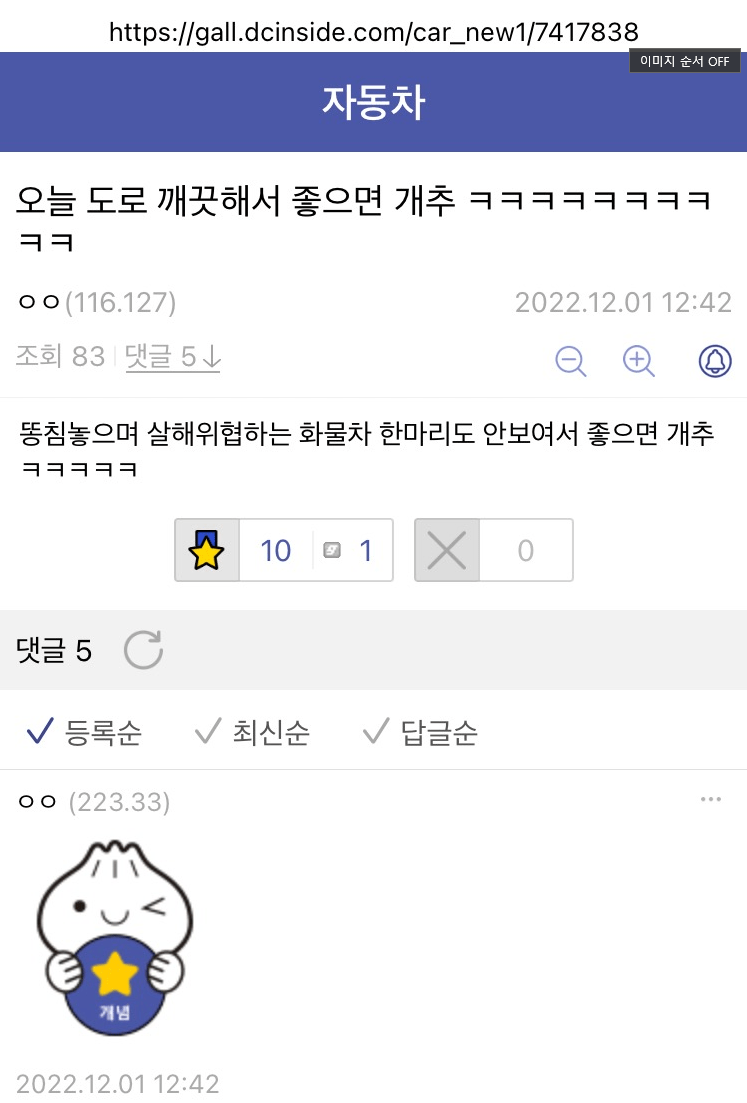Click the downvote count 0
The height and width of the screenshot is (1103, 747).
525,551
